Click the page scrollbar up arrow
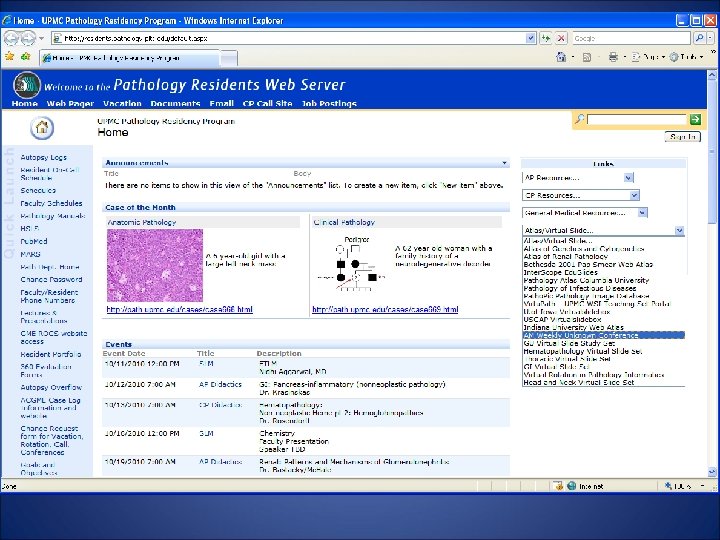The image size is (720, 540). point(712,74)
